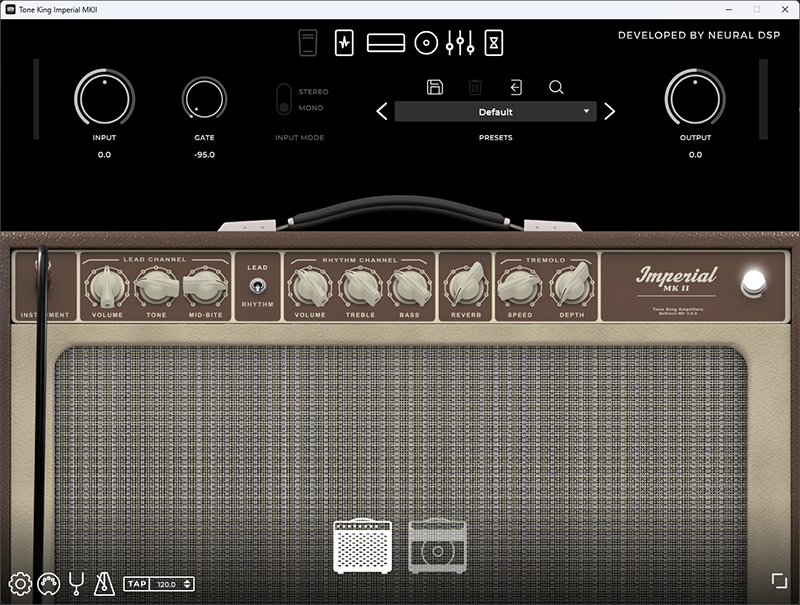Search presets with magnifier icon
This screenshot has height=605, width=800.
pyautogui.click(x=556, y=87)
